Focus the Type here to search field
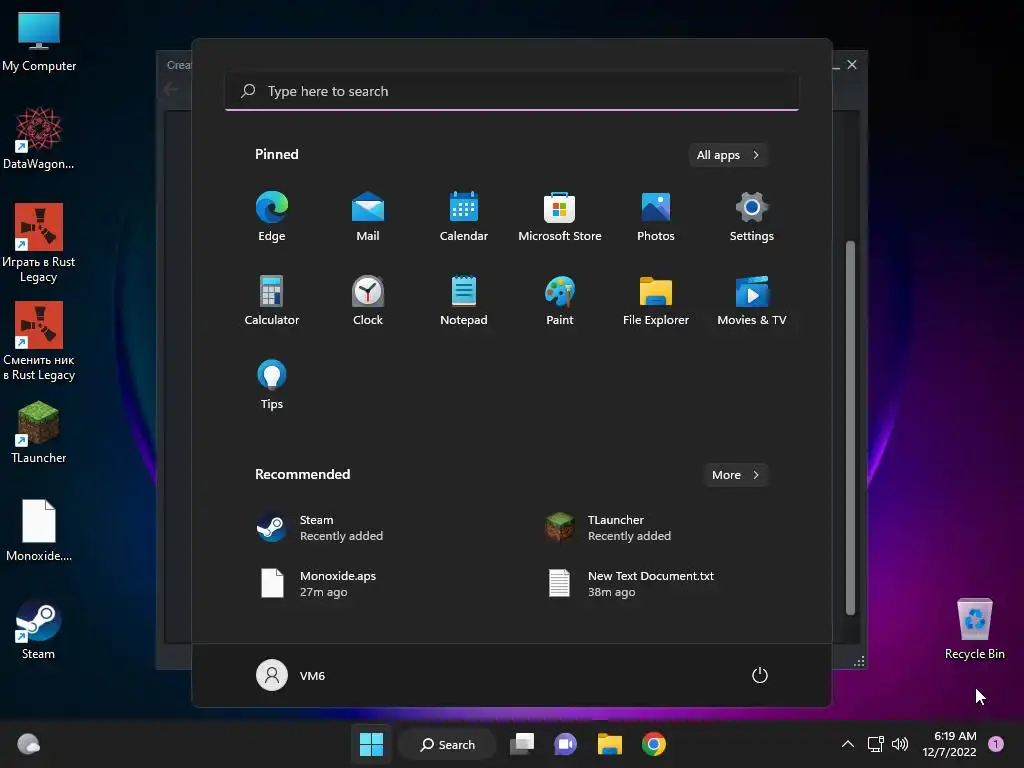Image resolution: width=1024 pixels, height=768 pixels. 512,91
